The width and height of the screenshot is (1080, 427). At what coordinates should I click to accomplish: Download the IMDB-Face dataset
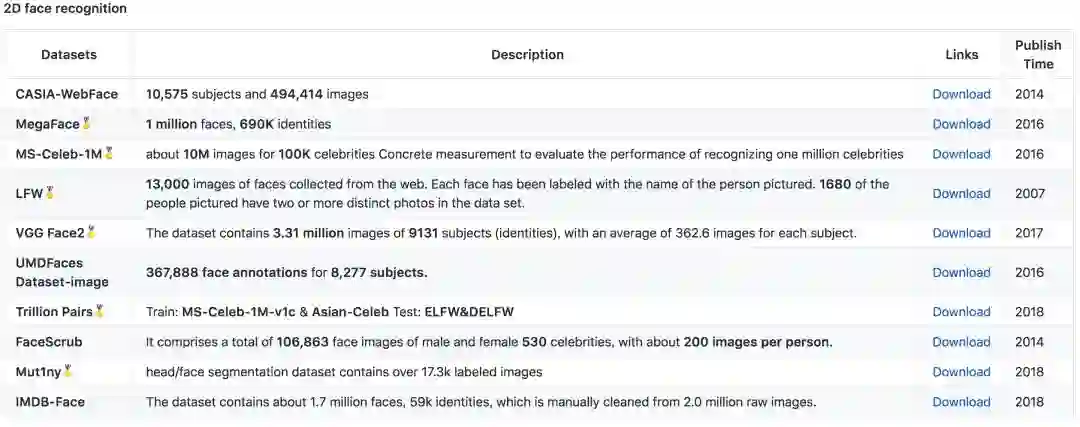(x=961, y=402)
